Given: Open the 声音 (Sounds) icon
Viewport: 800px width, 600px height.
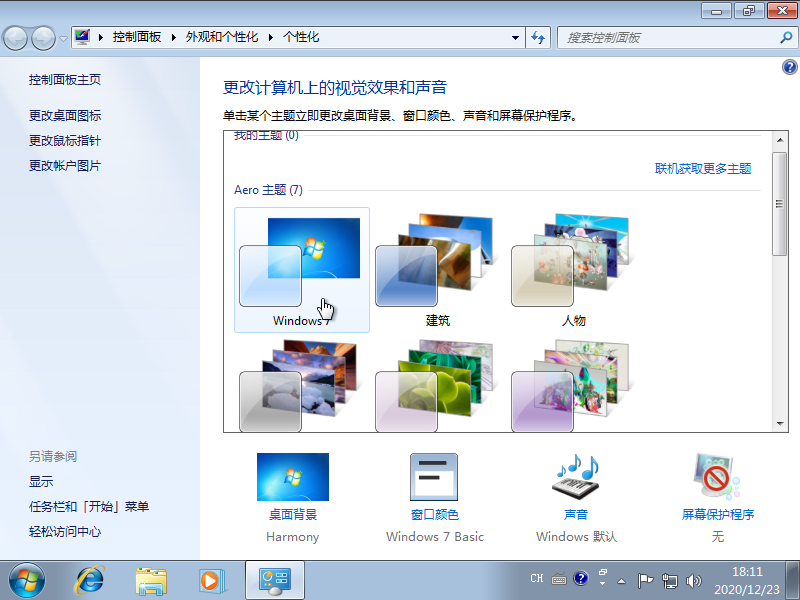Looking at the screenshot, I should tap(575, 478).
